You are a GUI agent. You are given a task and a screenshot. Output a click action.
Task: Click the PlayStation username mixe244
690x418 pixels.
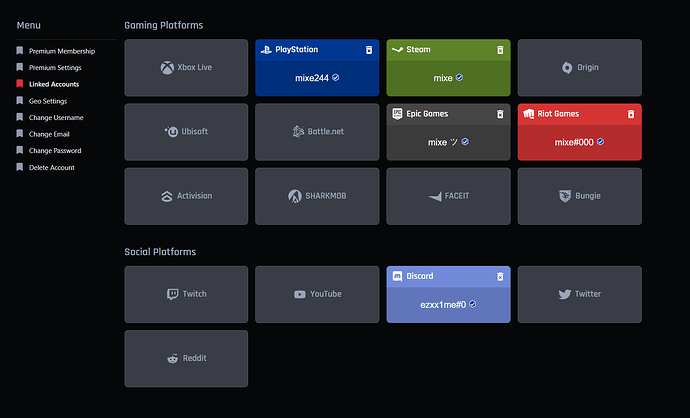point(312,78)
